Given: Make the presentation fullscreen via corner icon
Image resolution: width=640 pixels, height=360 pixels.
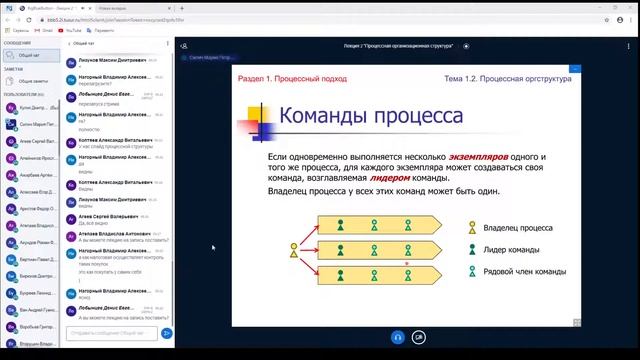Looking at the screenshot, I should pos(577,322).
